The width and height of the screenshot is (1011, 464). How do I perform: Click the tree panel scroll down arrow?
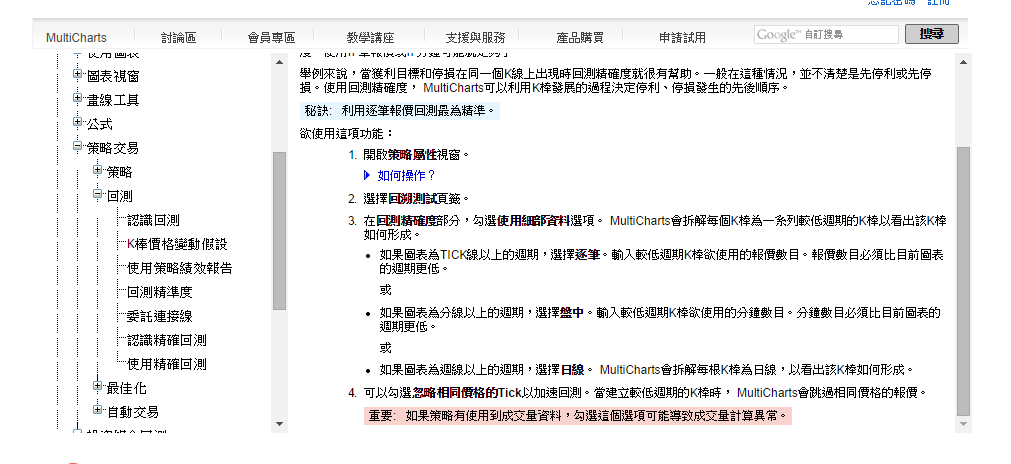[x=279, y=423]
